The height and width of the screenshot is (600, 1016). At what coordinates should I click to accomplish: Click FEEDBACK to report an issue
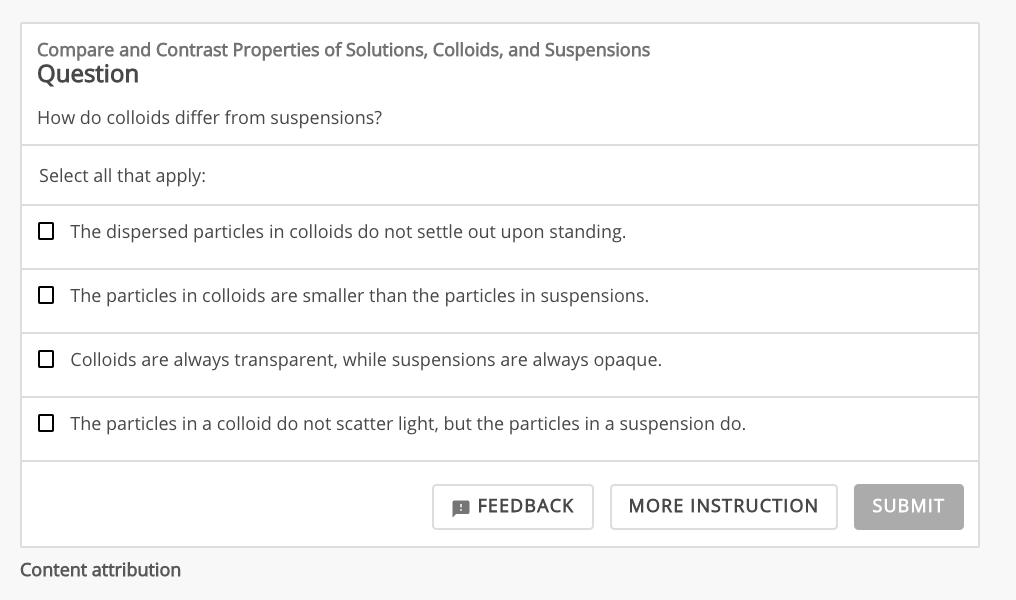coord(512,506)
